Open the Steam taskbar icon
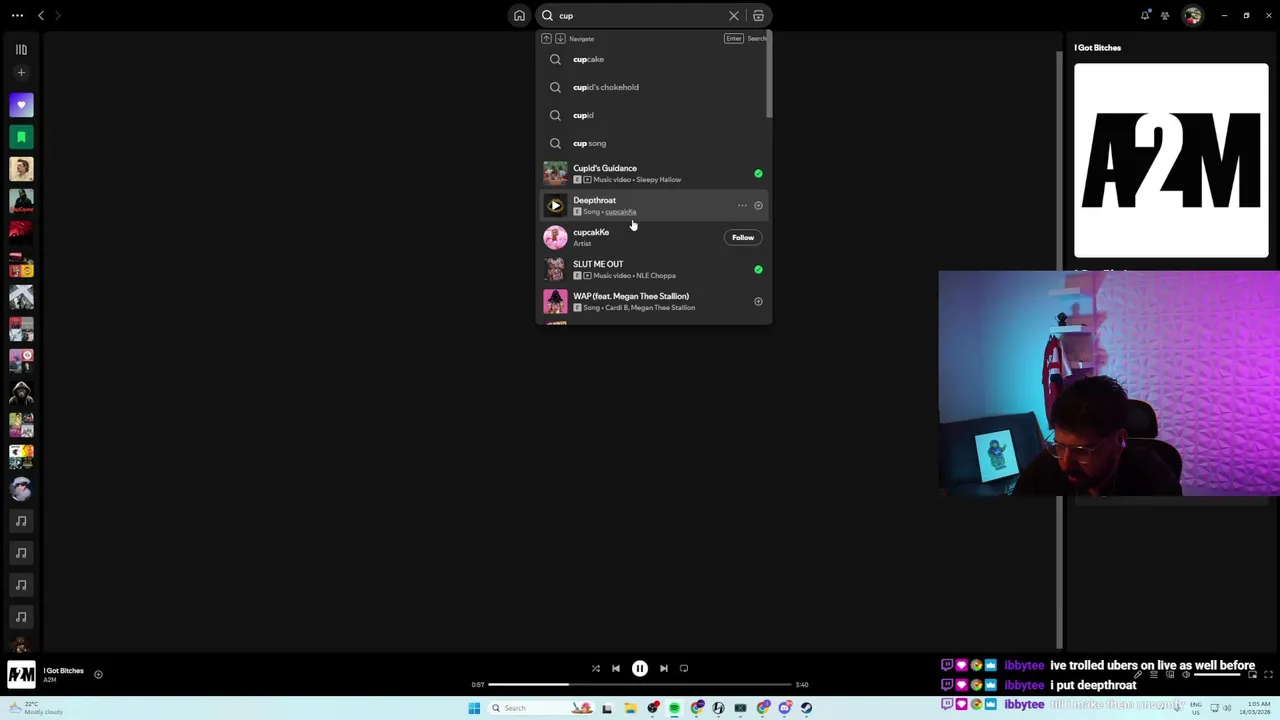The height and width of the screenshot is (720, 1280). coord(806,708)
